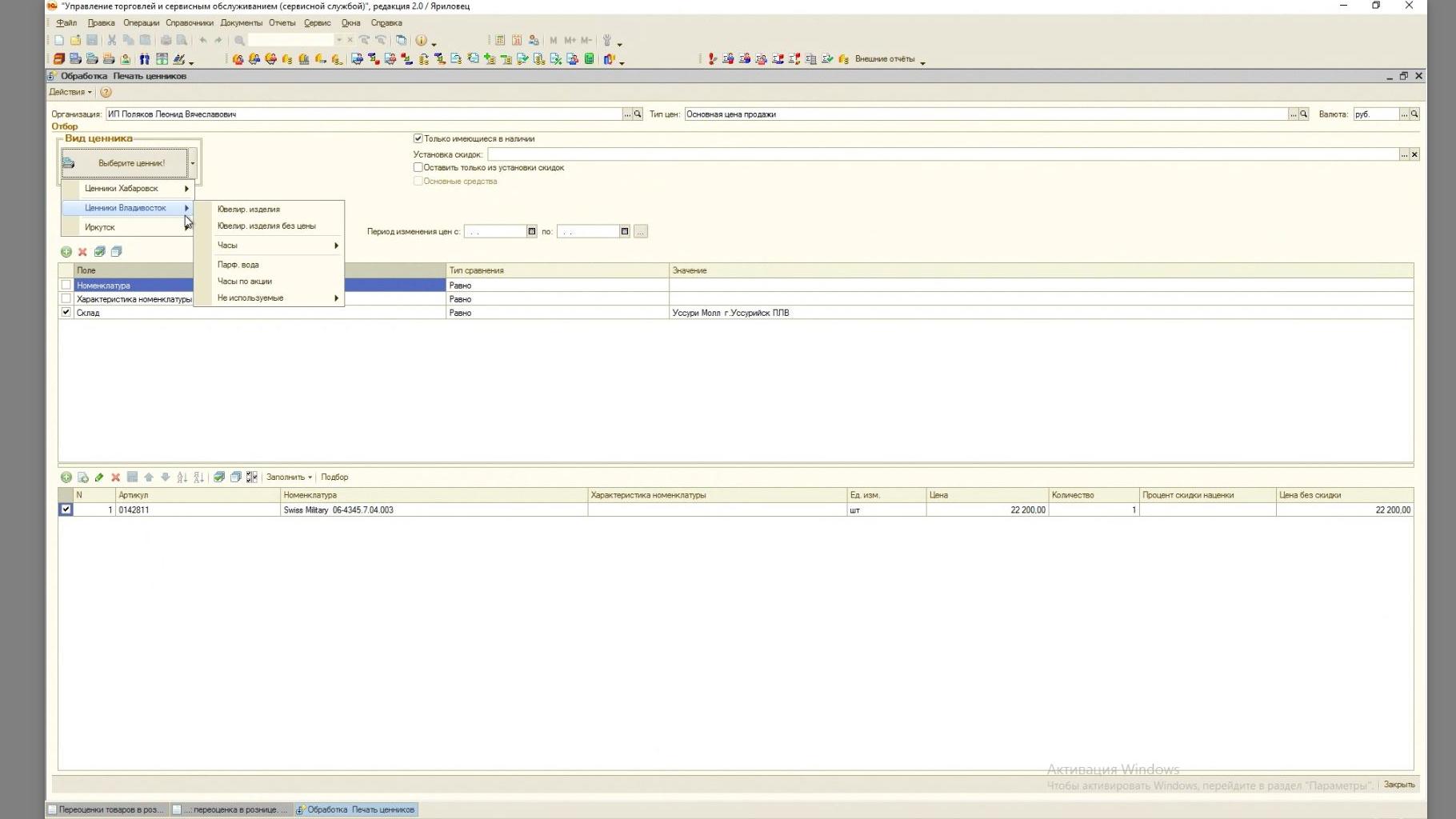Click the info icon in the top toolbar
Screen dimensions: 1456x819
click(x=422, y=40)
